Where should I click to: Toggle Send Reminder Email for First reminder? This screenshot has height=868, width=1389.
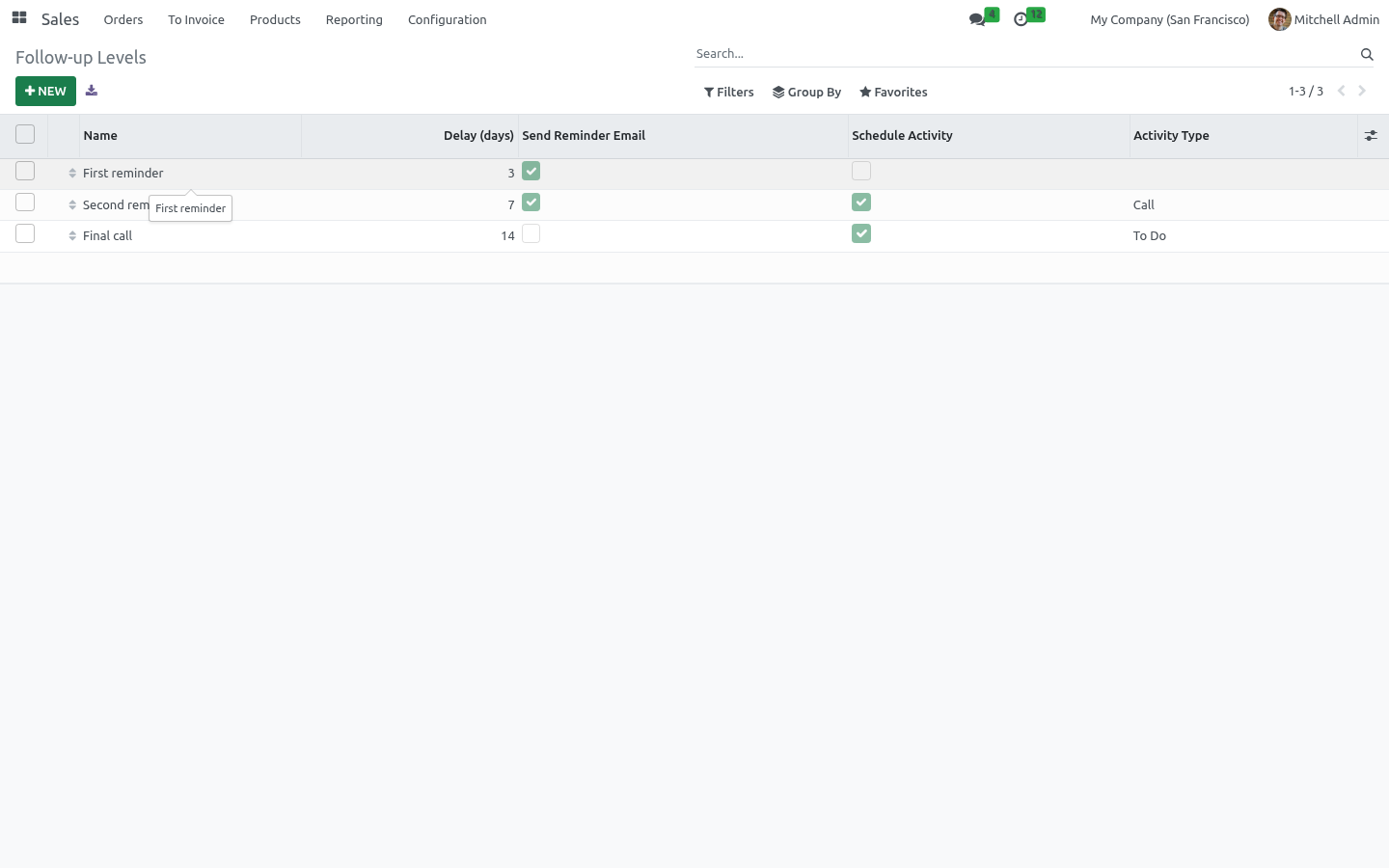tap(531, 171)
